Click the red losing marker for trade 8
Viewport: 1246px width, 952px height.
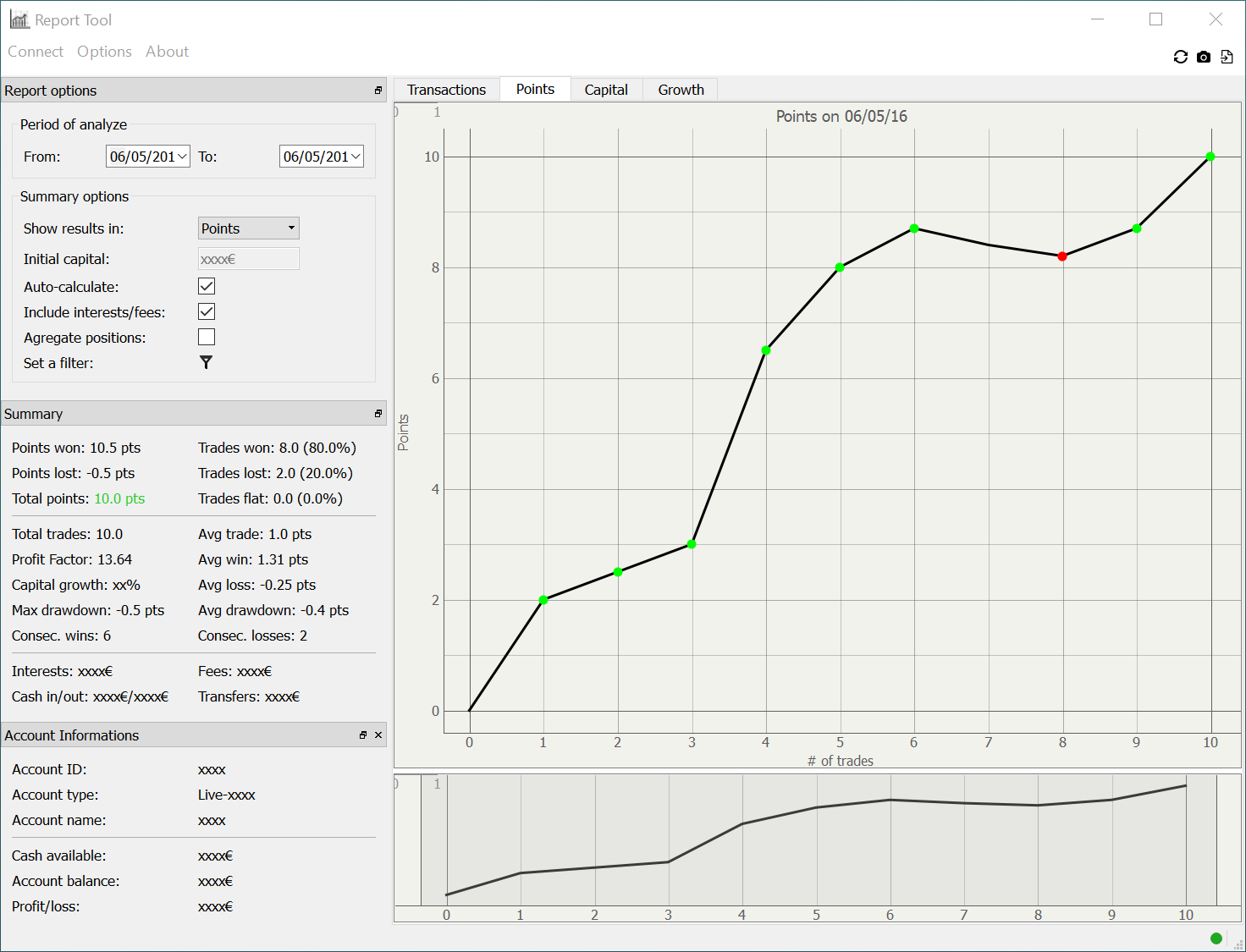click(1062, 256)
